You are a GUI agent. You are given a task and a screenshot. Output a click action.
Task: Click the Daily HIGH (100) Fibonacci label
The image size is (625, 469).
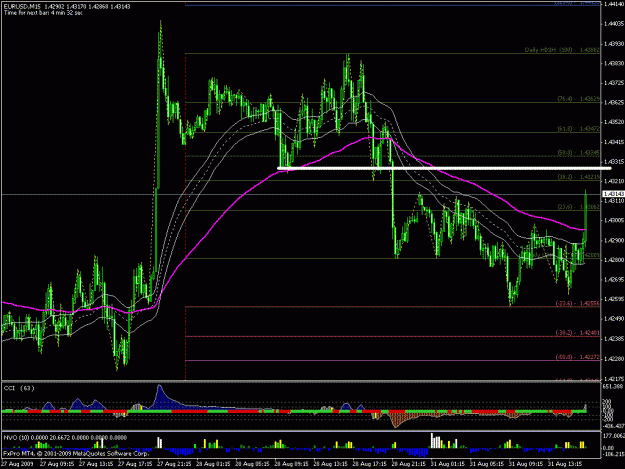point(562,50)
